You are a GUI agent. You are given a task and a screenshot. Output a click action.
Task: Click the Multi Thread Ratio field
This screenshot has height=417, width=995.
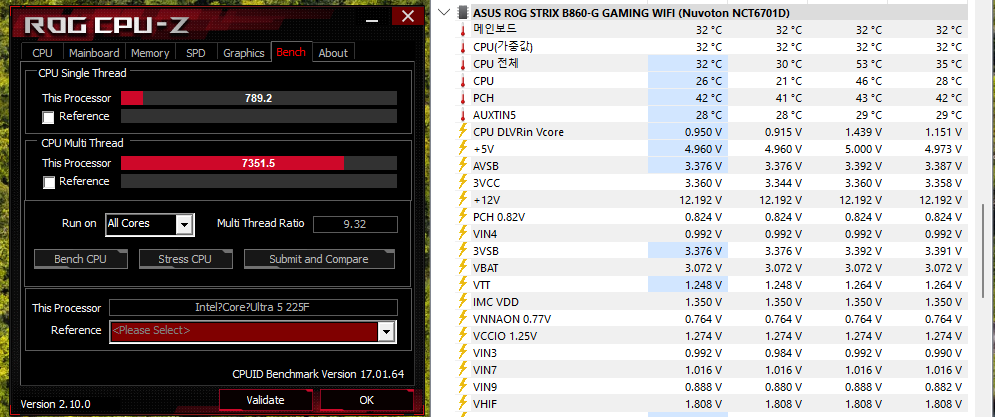[355, 224]
